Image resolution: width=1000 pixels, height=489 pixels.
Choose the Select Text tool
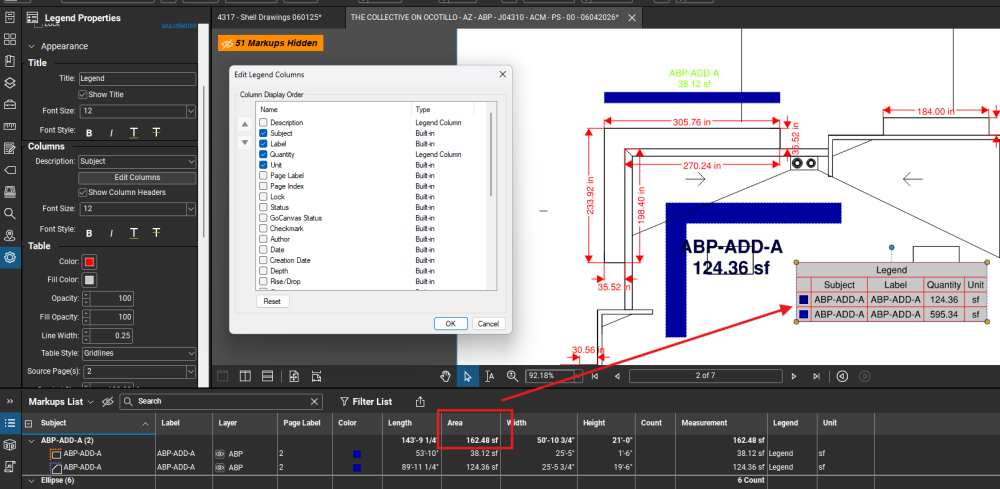coord(490,376)
